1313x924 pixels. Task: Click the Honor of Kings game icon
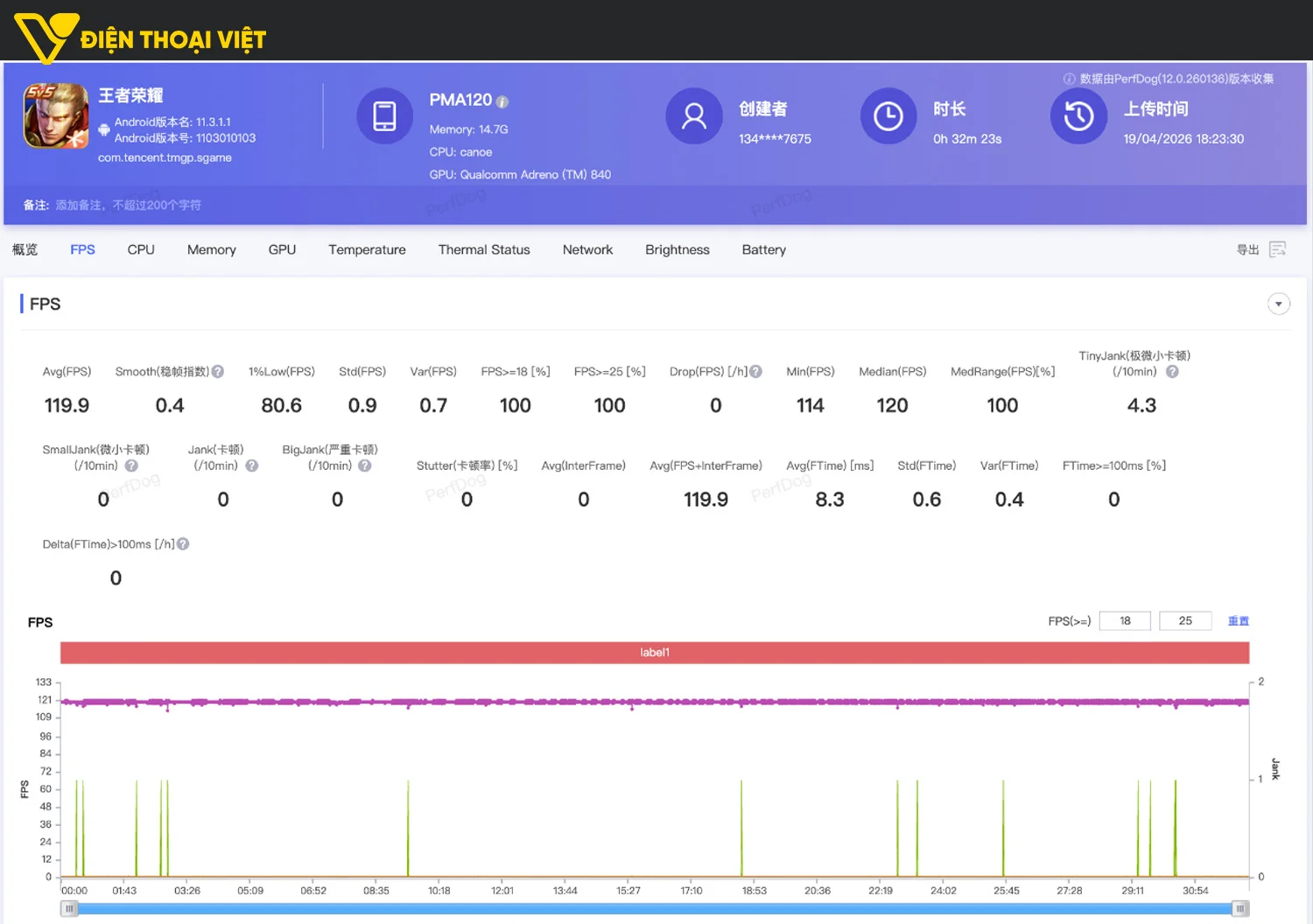[56, 115]
